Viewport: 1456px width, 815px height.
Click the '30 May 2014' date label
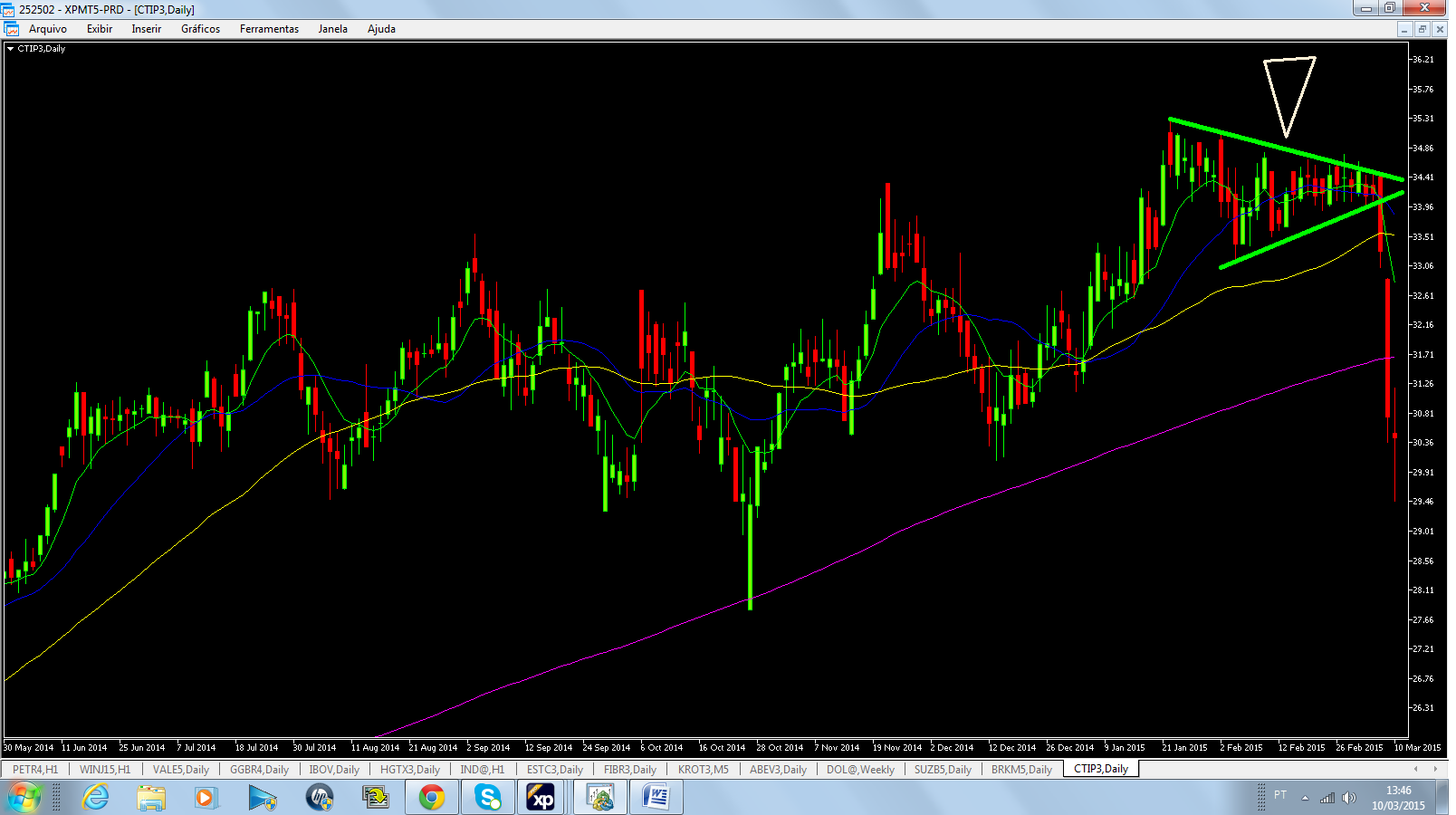coord(28,748)
